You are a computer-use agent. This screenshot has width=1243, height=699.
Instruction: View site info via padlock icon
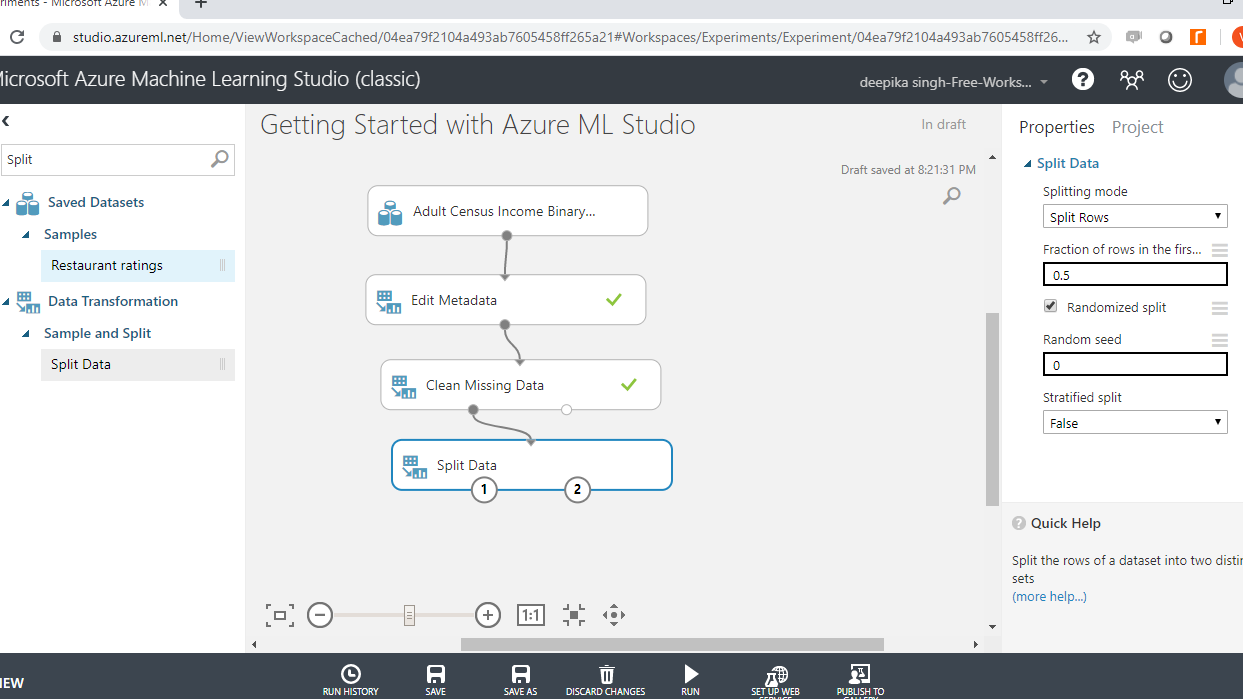pyautogui.click(x=55, y=37)
